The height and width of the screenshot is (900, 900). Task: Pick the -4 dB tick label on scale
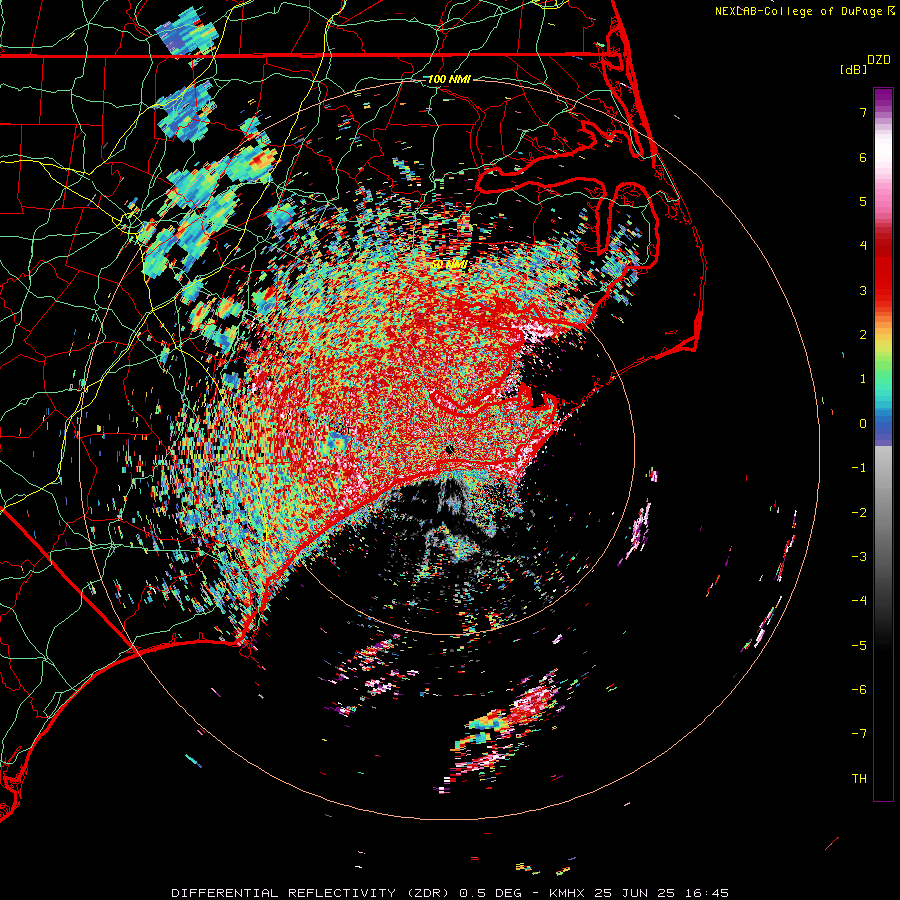pos(859,601)
